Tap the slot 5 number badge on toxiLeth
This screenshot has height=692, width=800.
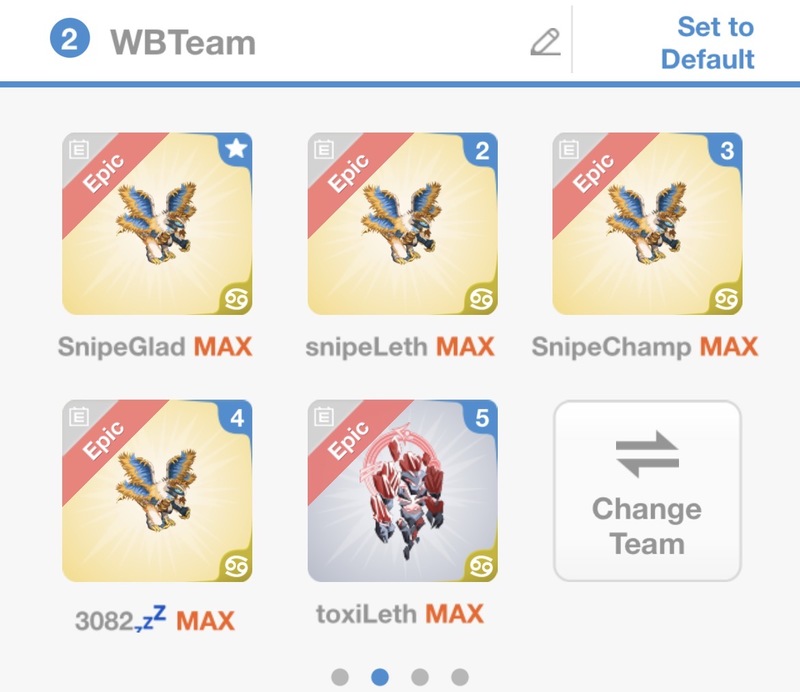point(482,417)
